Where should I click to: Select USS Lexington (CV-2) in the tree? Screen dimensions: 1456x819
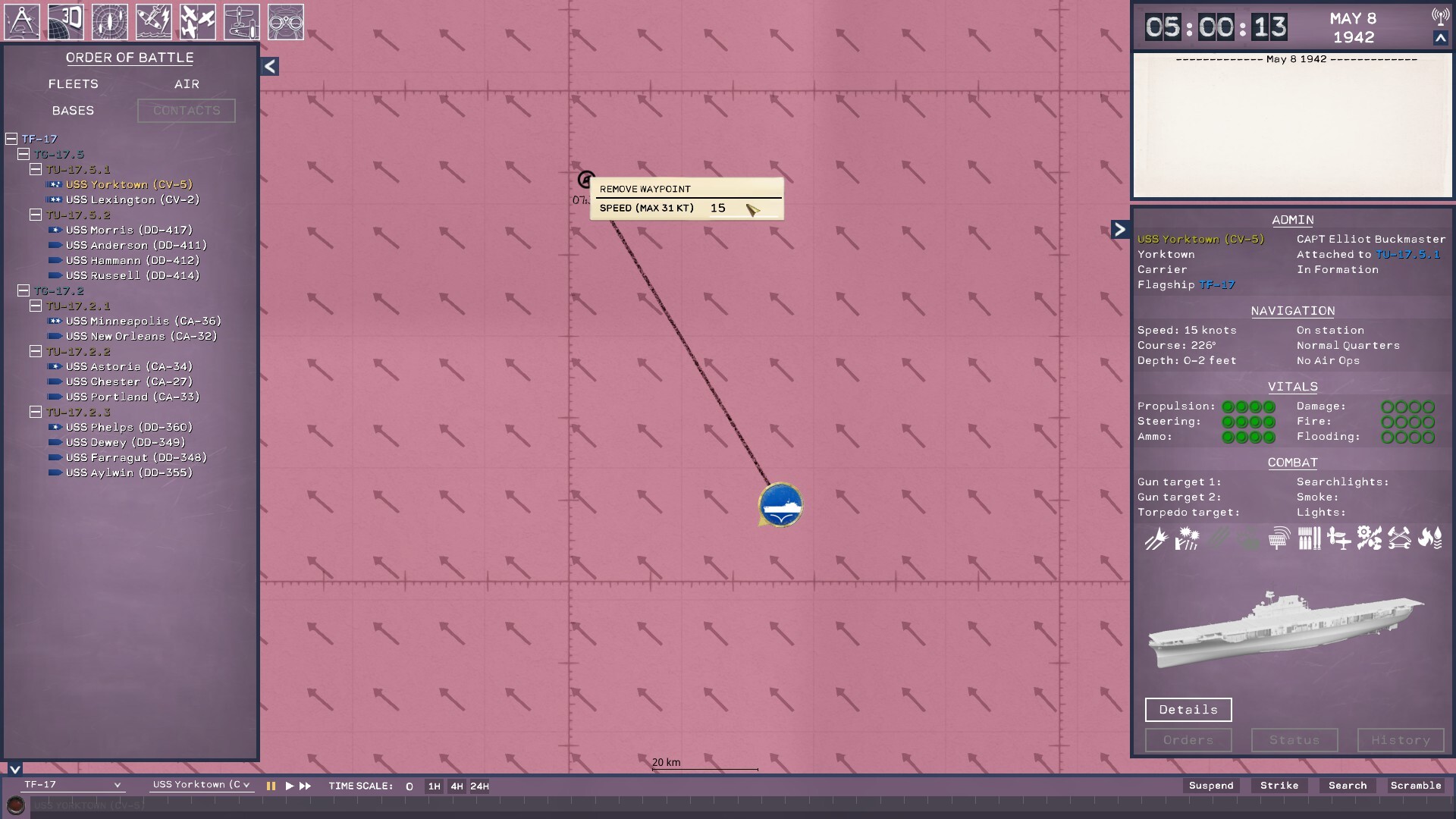(132, 199)
